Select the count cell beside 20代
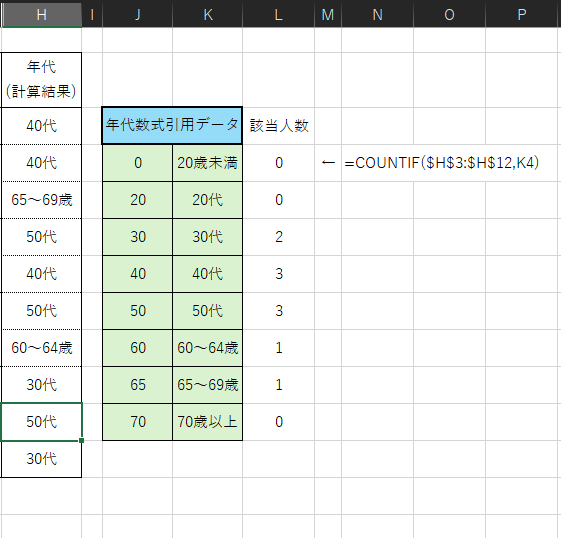This screenshot has height=538, width=561. (x=279, y=200)
